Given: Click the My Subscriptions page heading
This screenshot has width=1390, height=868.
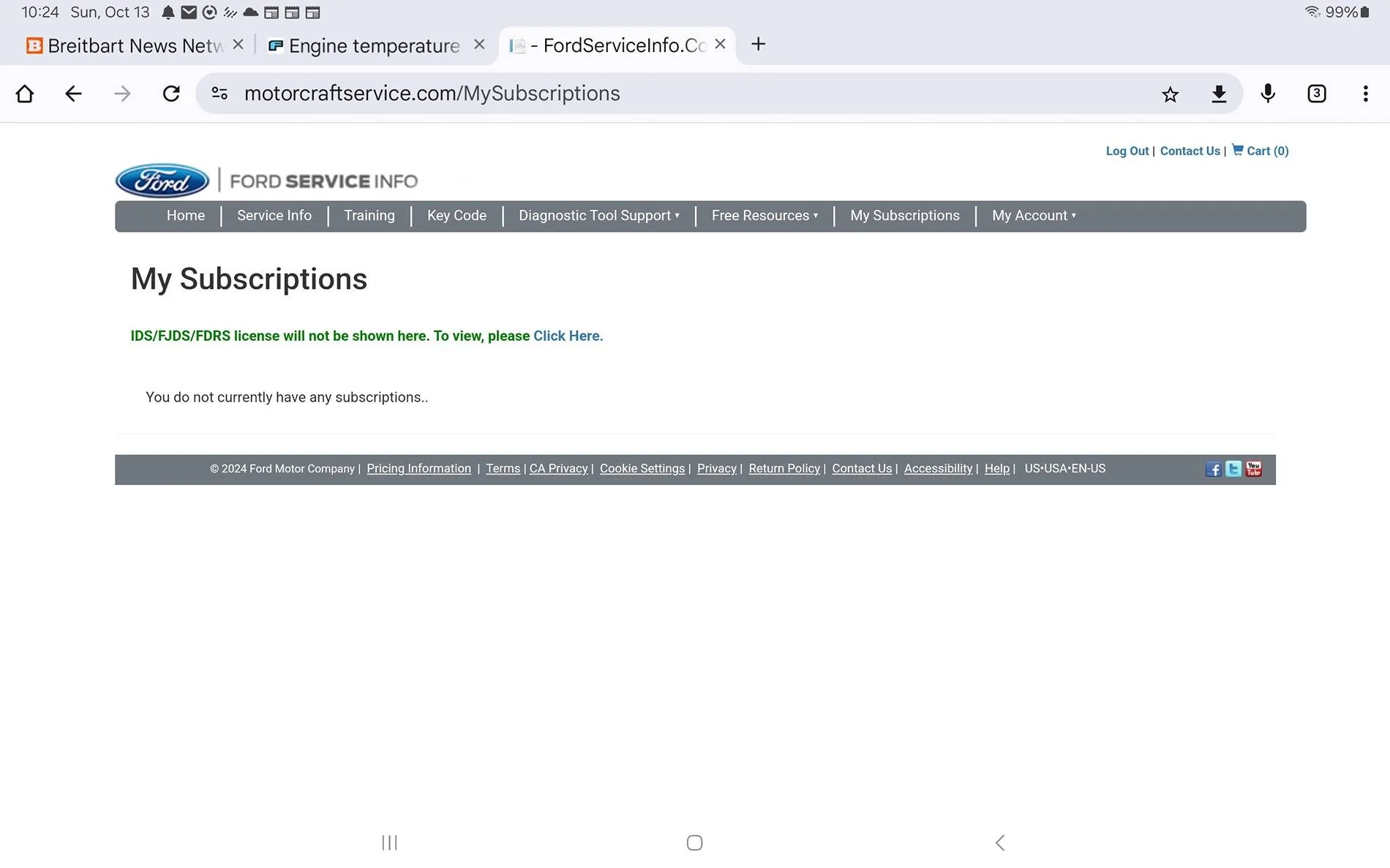Looking at the screenshot, I should click(249, 279).
